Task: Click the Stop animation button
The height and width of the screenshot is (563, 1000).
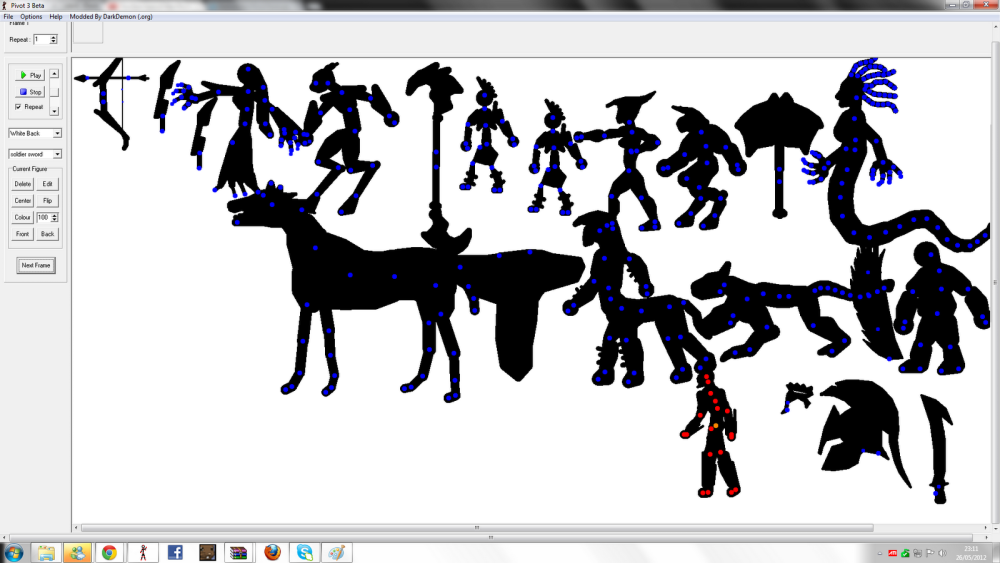Action: (x=29, y=92)
